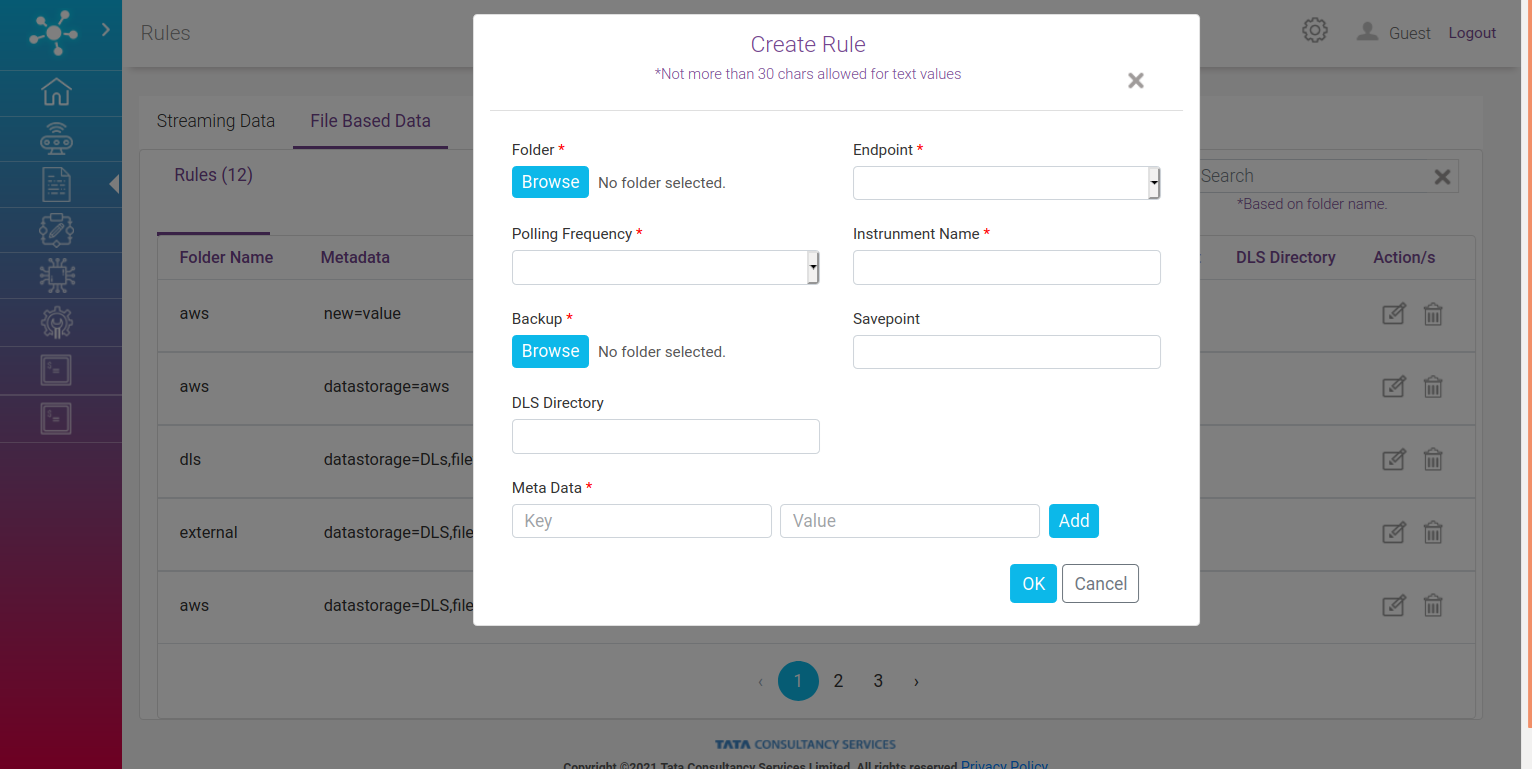Click the Logout link

coord(1472,33)
